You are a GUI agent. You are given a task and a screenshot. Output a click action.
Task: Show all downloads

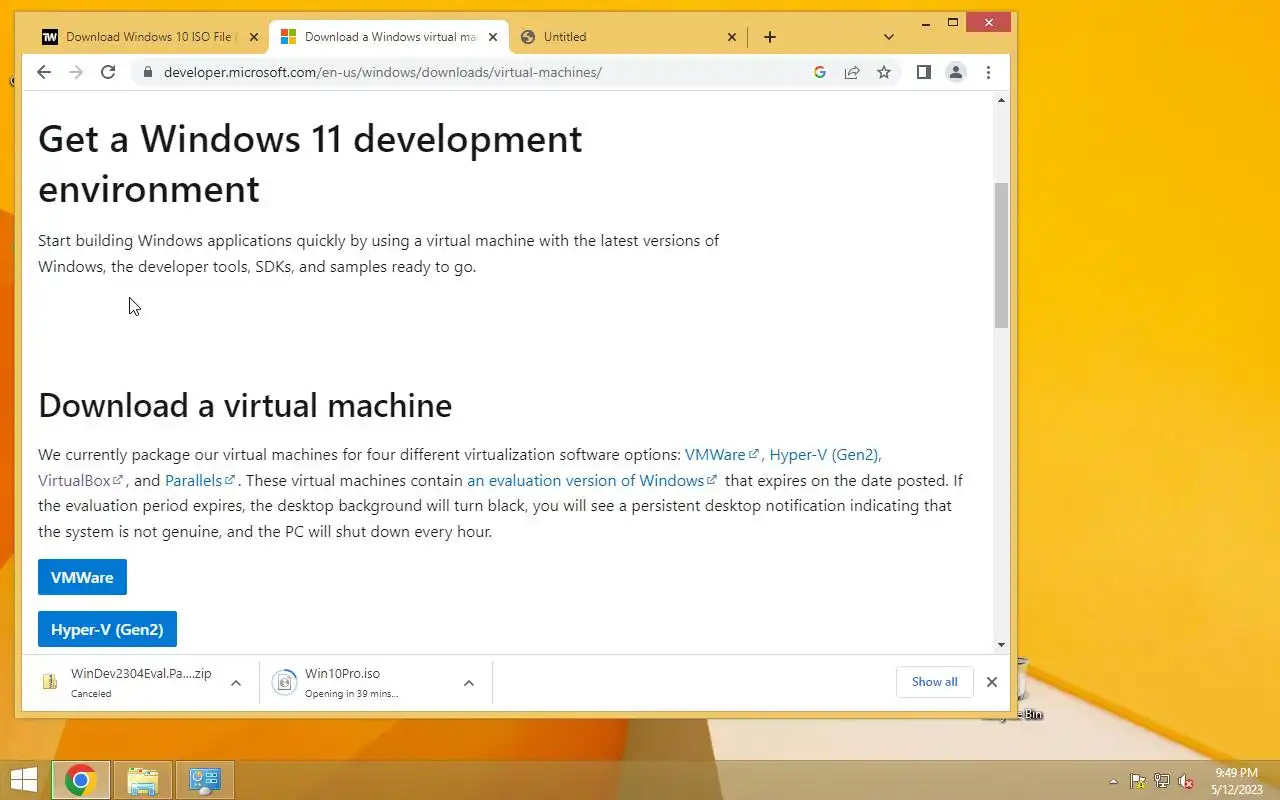[934, 682]
